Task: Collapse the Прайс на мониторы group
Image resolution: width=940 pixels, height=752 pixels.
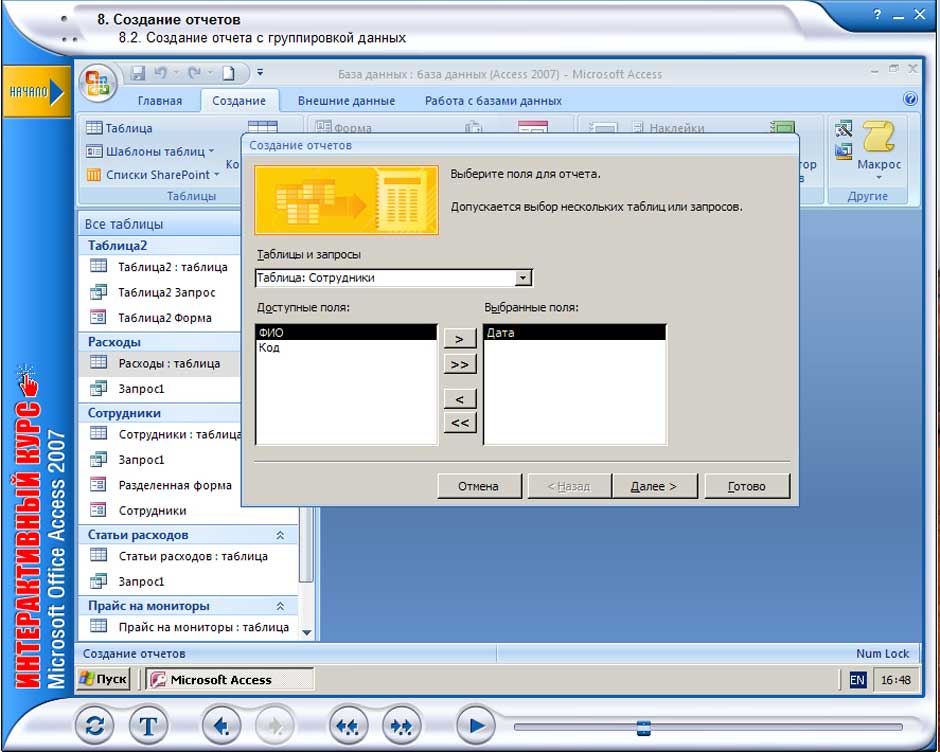Action: tap(280, 606)
